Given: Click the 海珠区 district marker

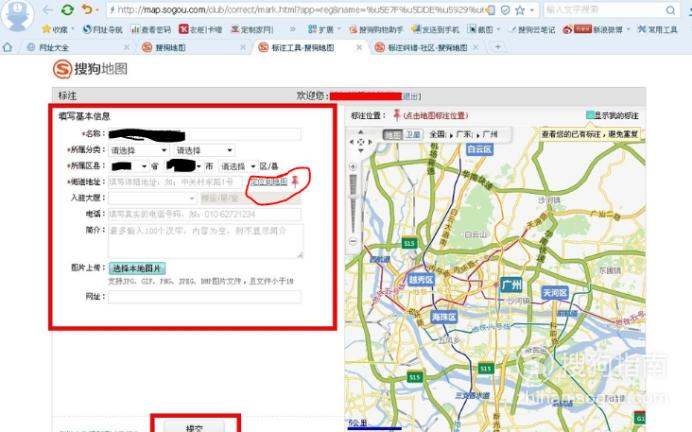Looking at the screenshot, I should point(444,317).
